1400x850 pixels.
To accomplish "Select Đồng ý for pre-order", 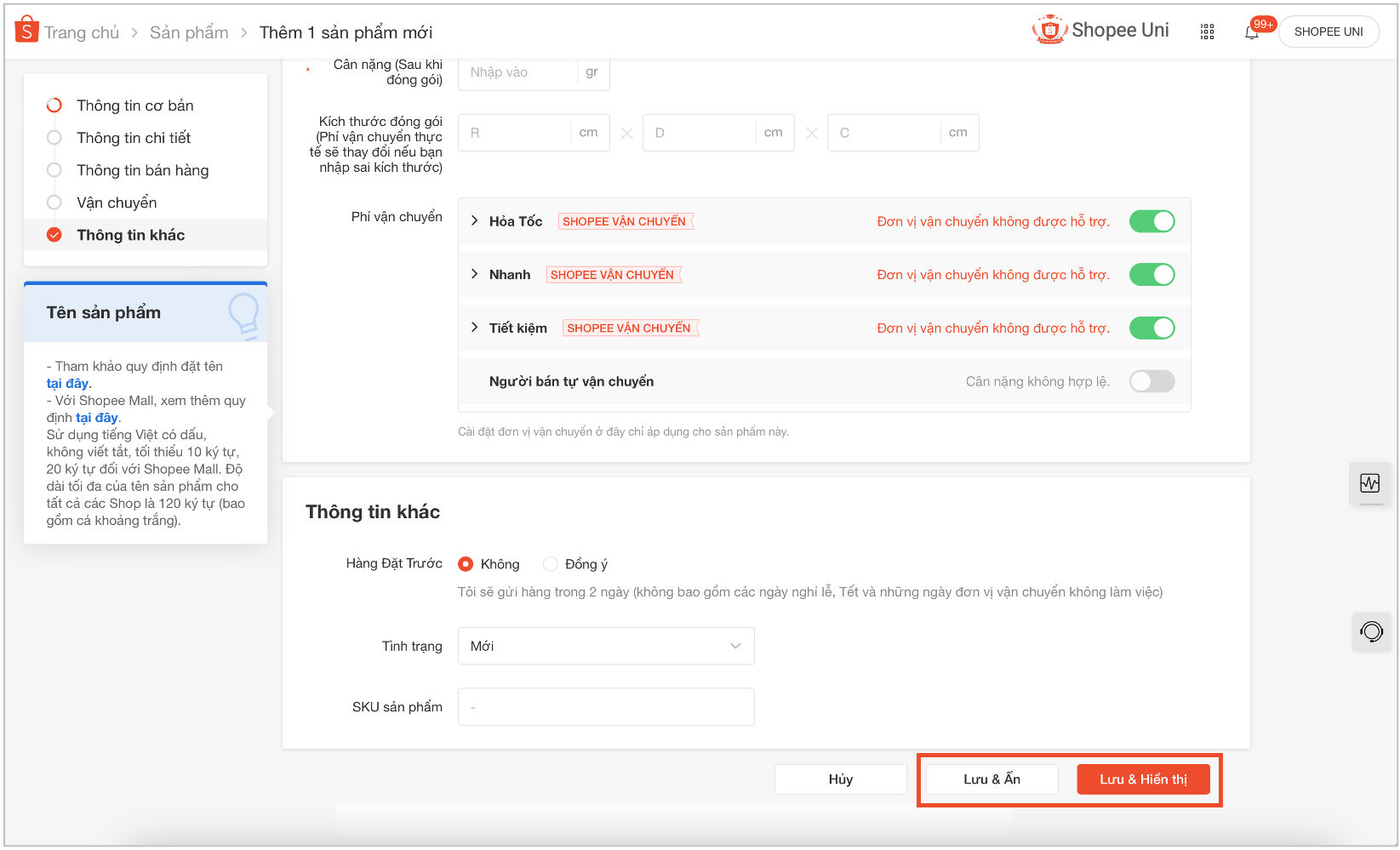I will click(551, 564).
